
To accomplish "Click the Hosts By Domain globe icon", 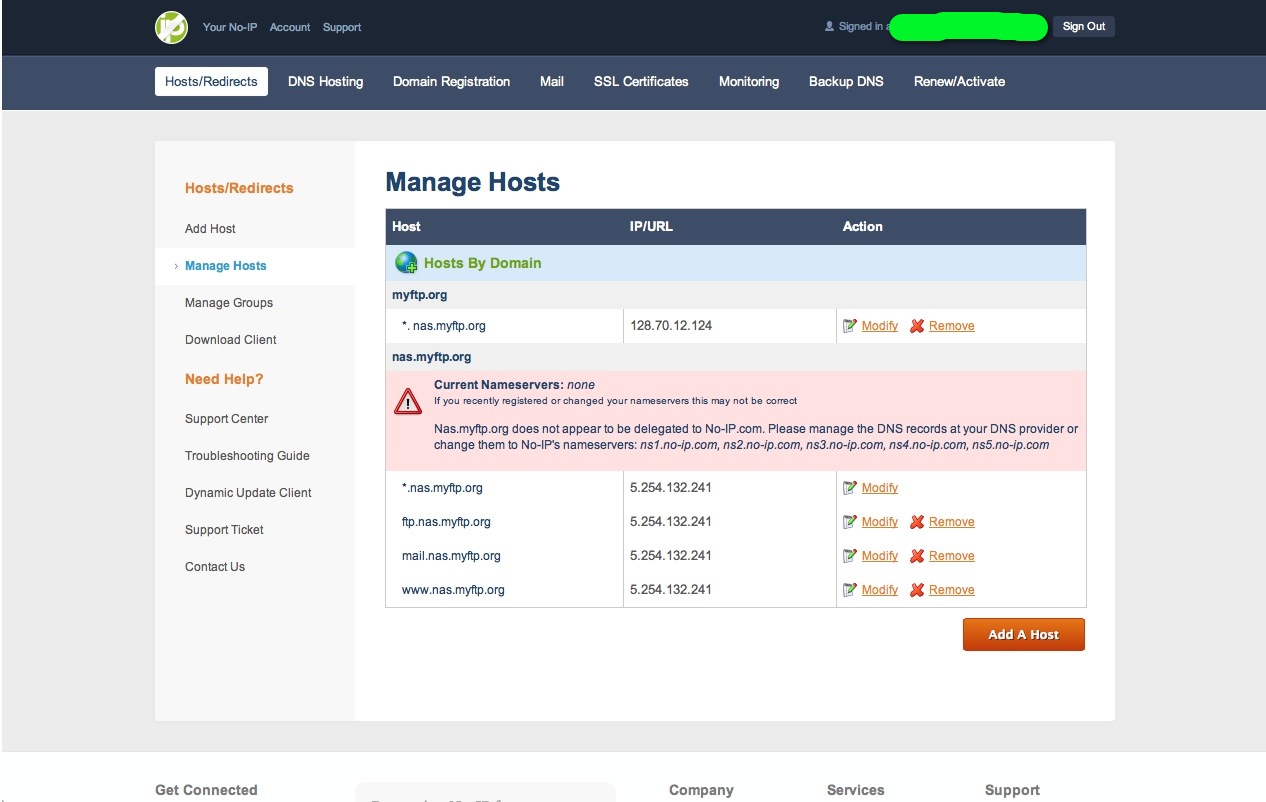I will 406,263.
